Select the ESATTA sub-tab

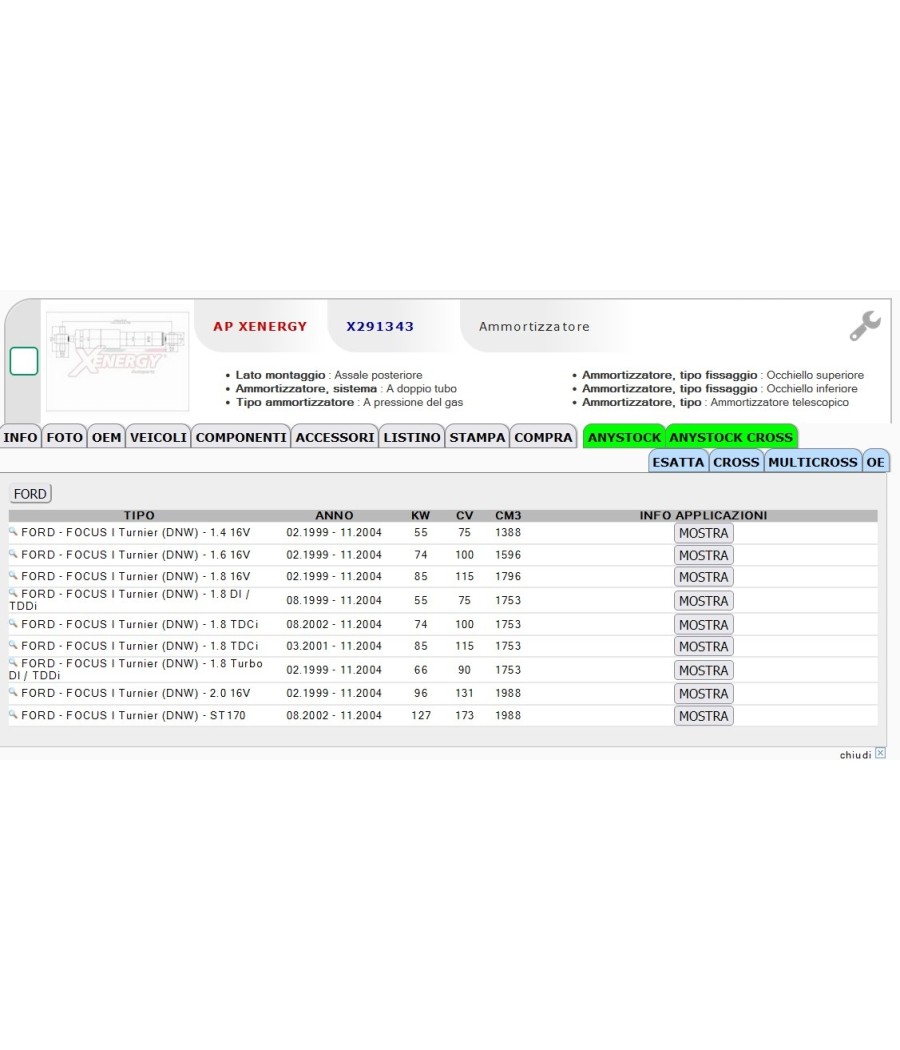point(678,462)
